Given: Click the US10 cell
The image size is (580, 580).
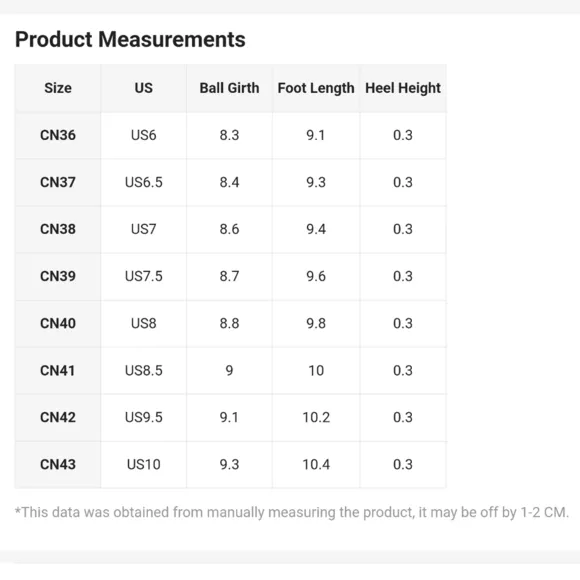Looking at the screenshot, I should [144, 465].
